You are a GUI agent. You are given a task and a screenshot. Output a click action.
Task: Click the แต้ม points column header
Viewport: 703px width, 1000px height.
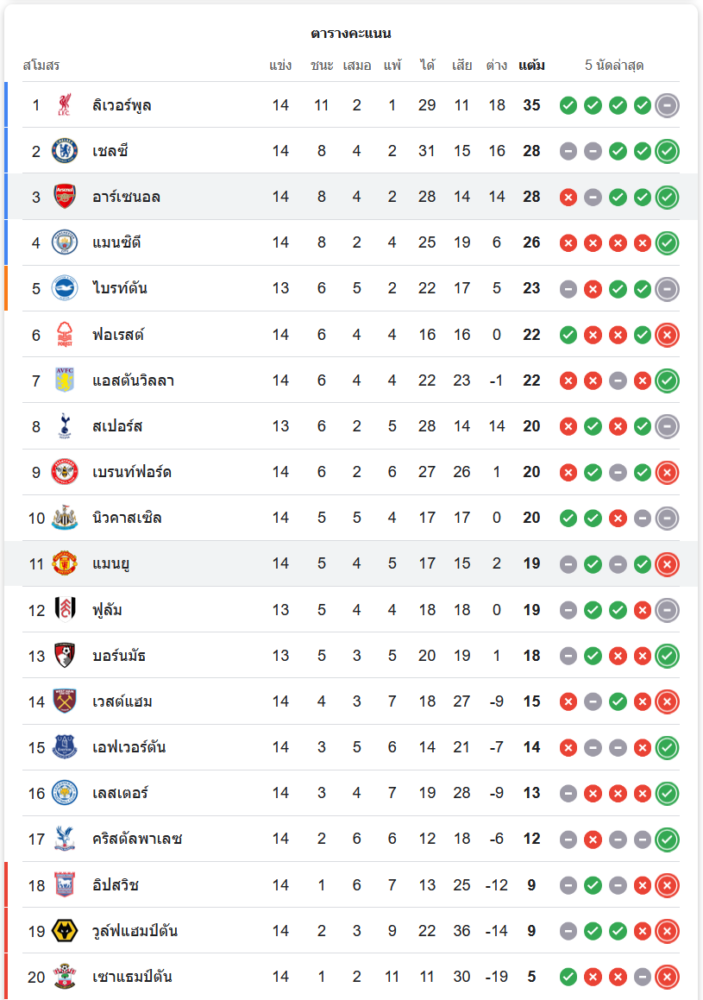532,66
